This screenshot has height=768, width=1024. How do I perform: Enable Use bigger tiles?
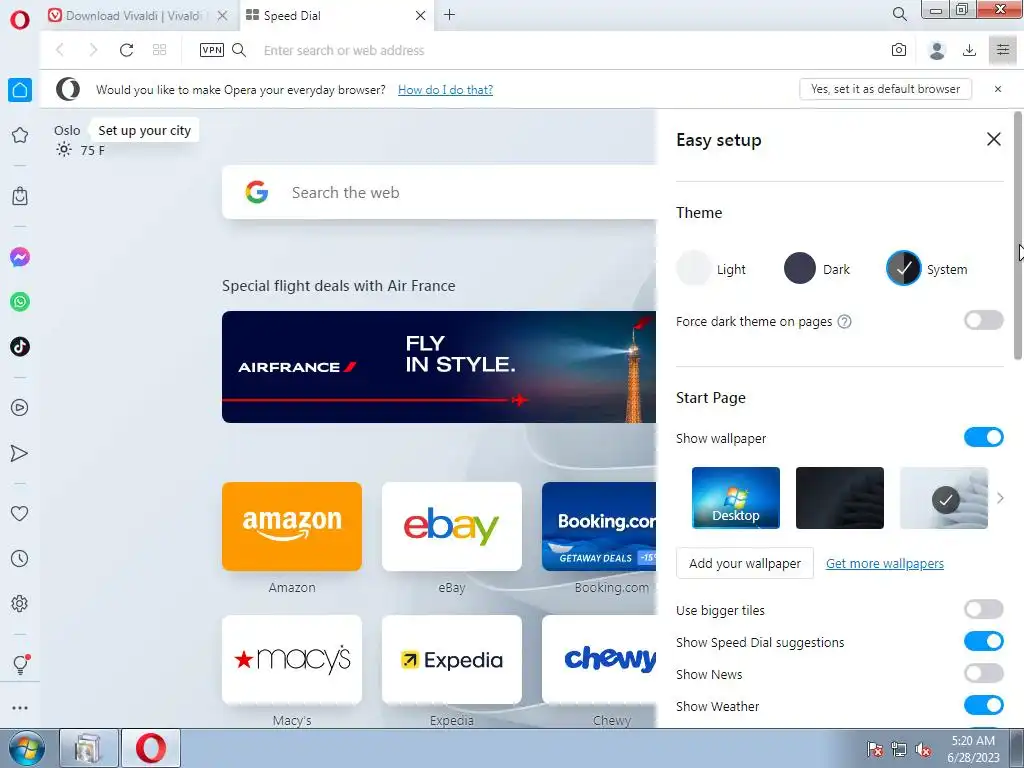tap(983, 609)
